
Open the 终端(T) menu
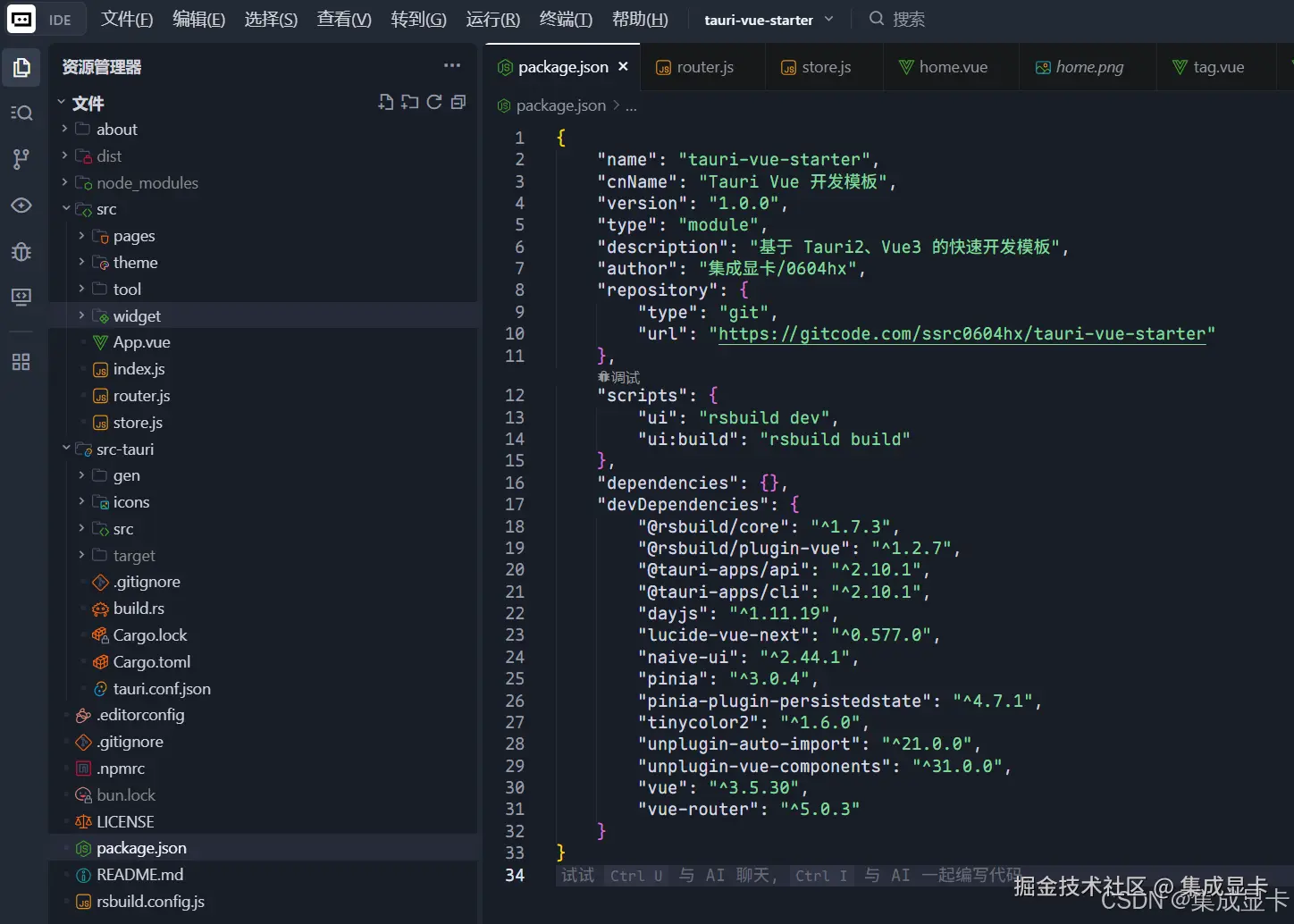point(566,20)
